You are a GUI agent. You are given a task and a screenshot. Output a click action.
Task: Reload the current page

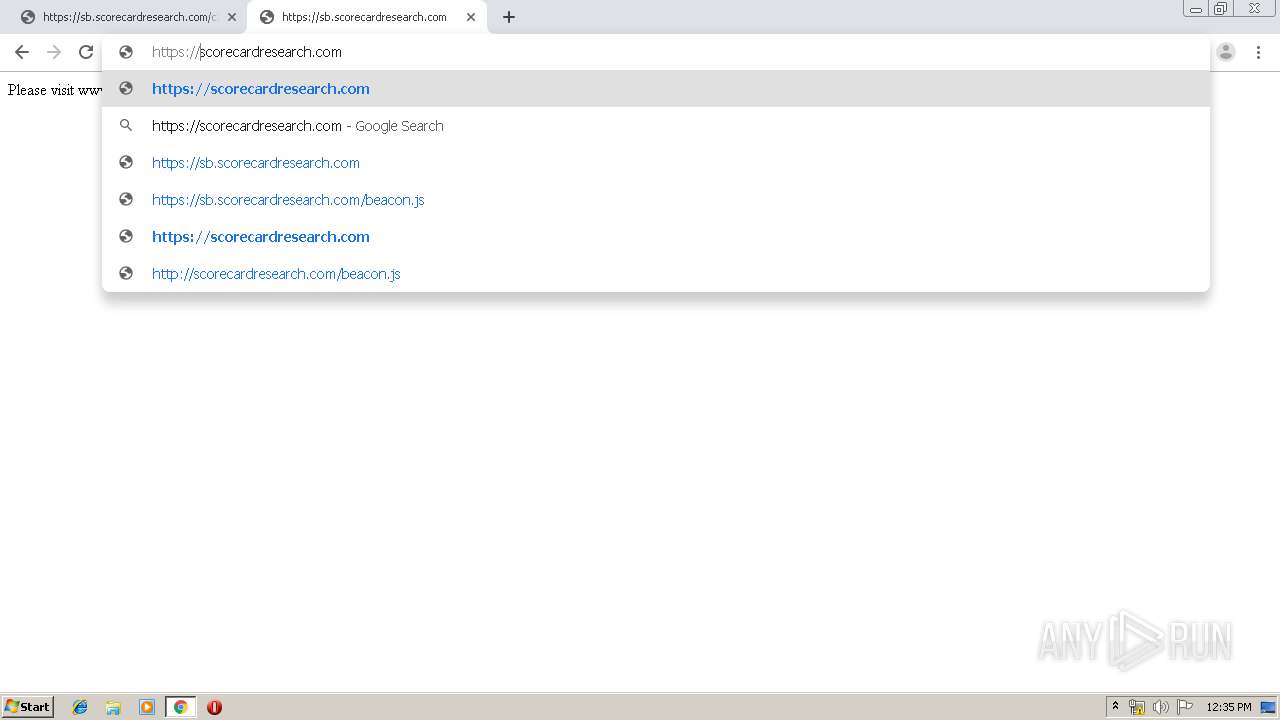tap(86, 52)
